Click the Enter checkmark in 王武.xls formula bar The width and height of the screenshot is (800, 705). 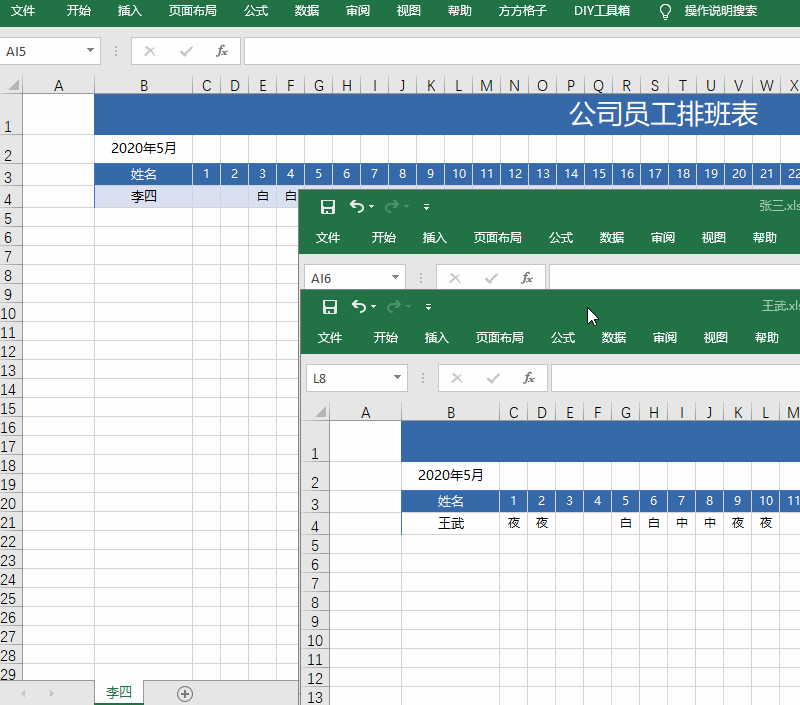[x=492, y=378]
